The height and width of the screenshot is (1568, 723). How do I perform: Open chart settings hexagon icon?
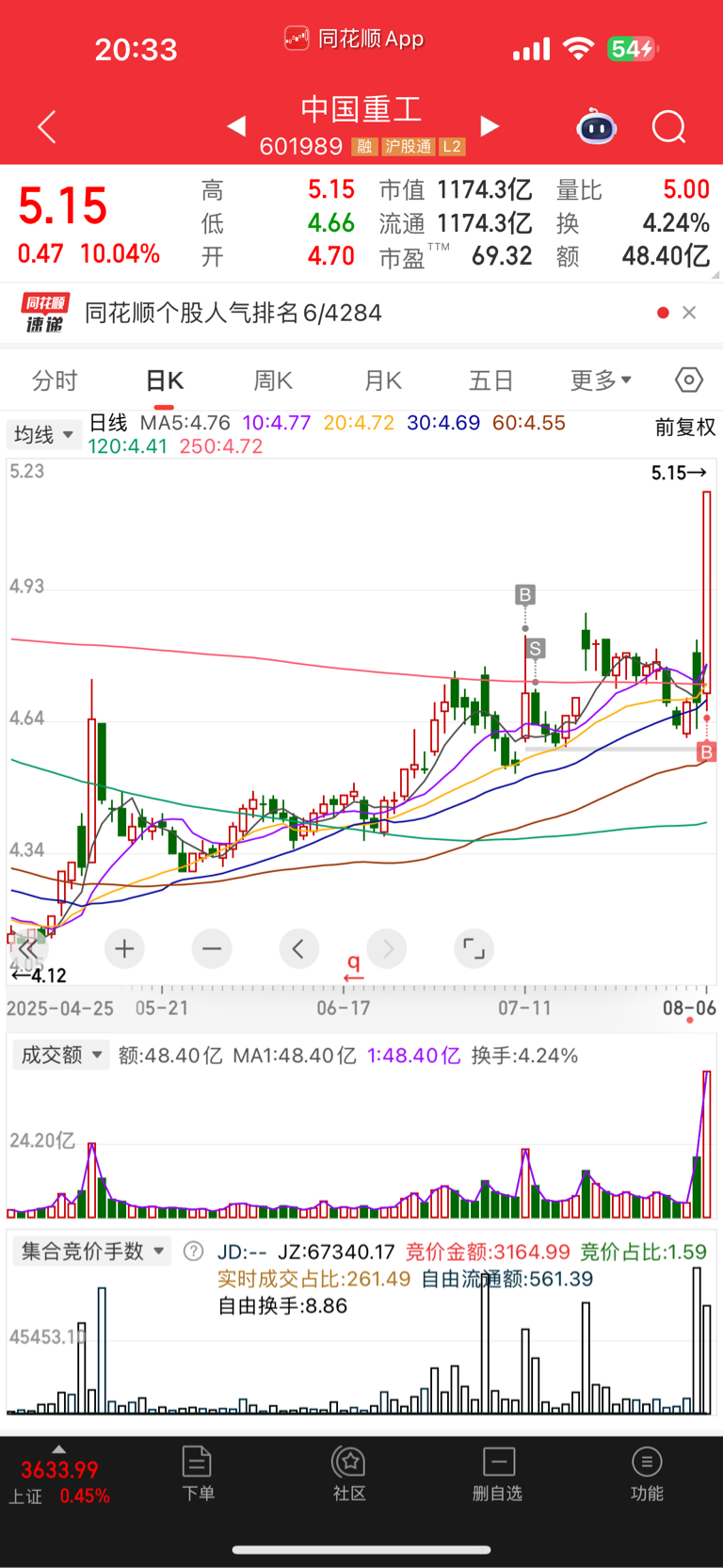click(x=689, y=380)
